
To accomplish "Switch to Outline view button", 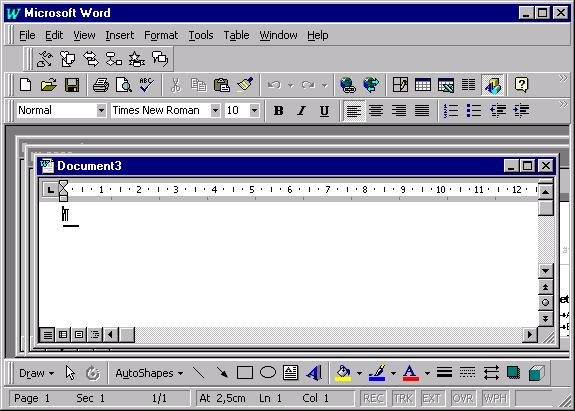I will [x=95, y=334].
